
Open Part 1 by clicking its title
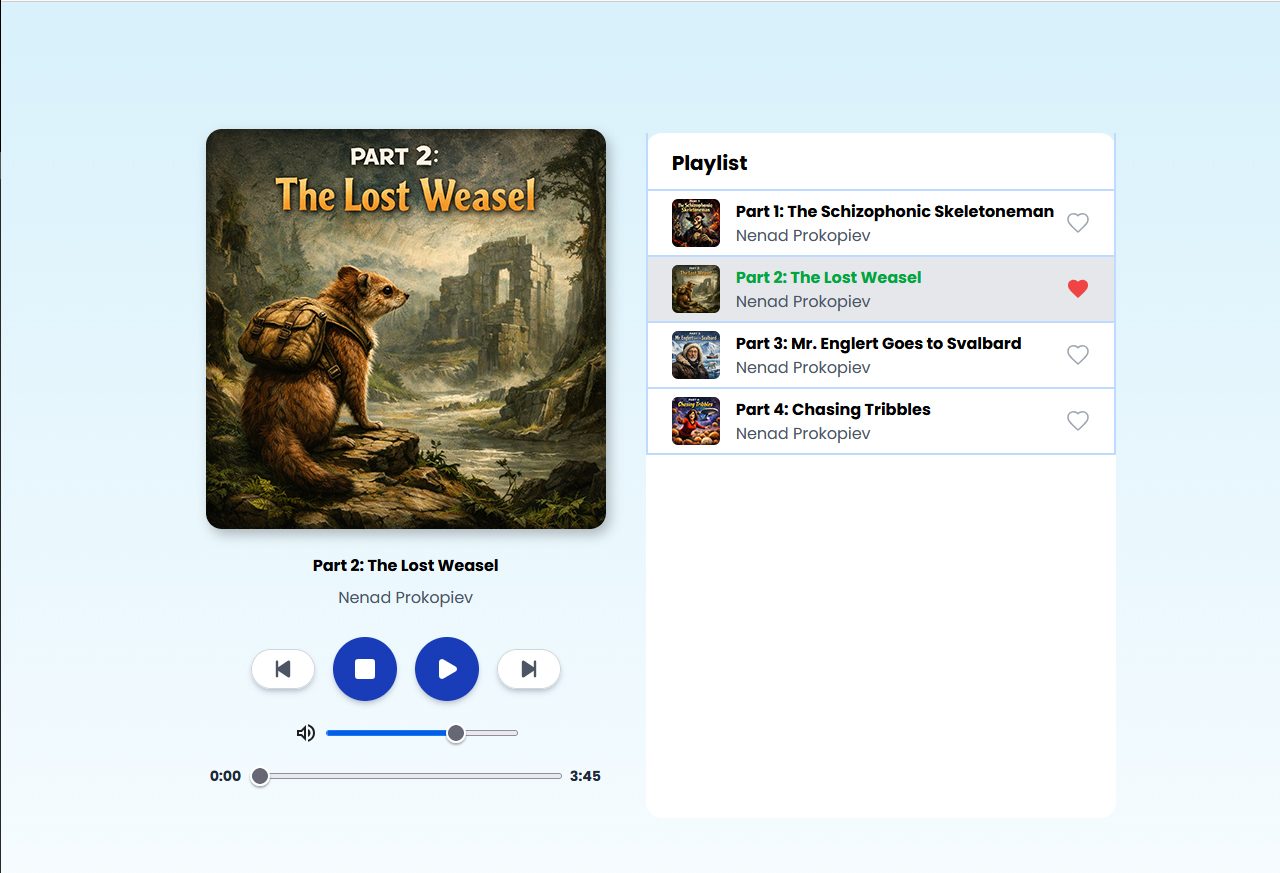pyautogui.click(x=894, y=211)
